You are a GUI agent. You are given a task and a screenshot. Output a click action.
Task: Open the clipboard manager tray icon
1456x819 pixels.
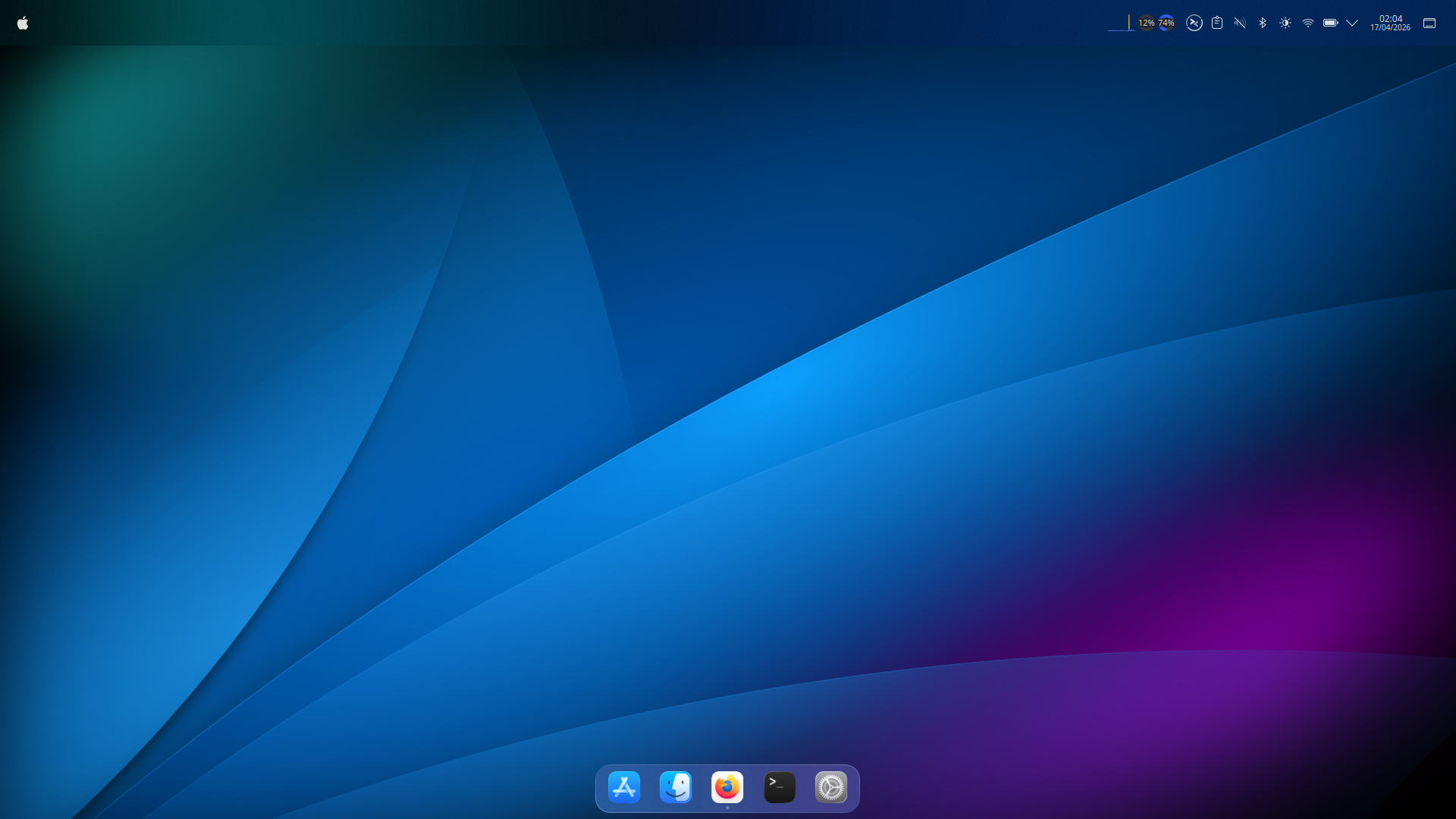1217,24
